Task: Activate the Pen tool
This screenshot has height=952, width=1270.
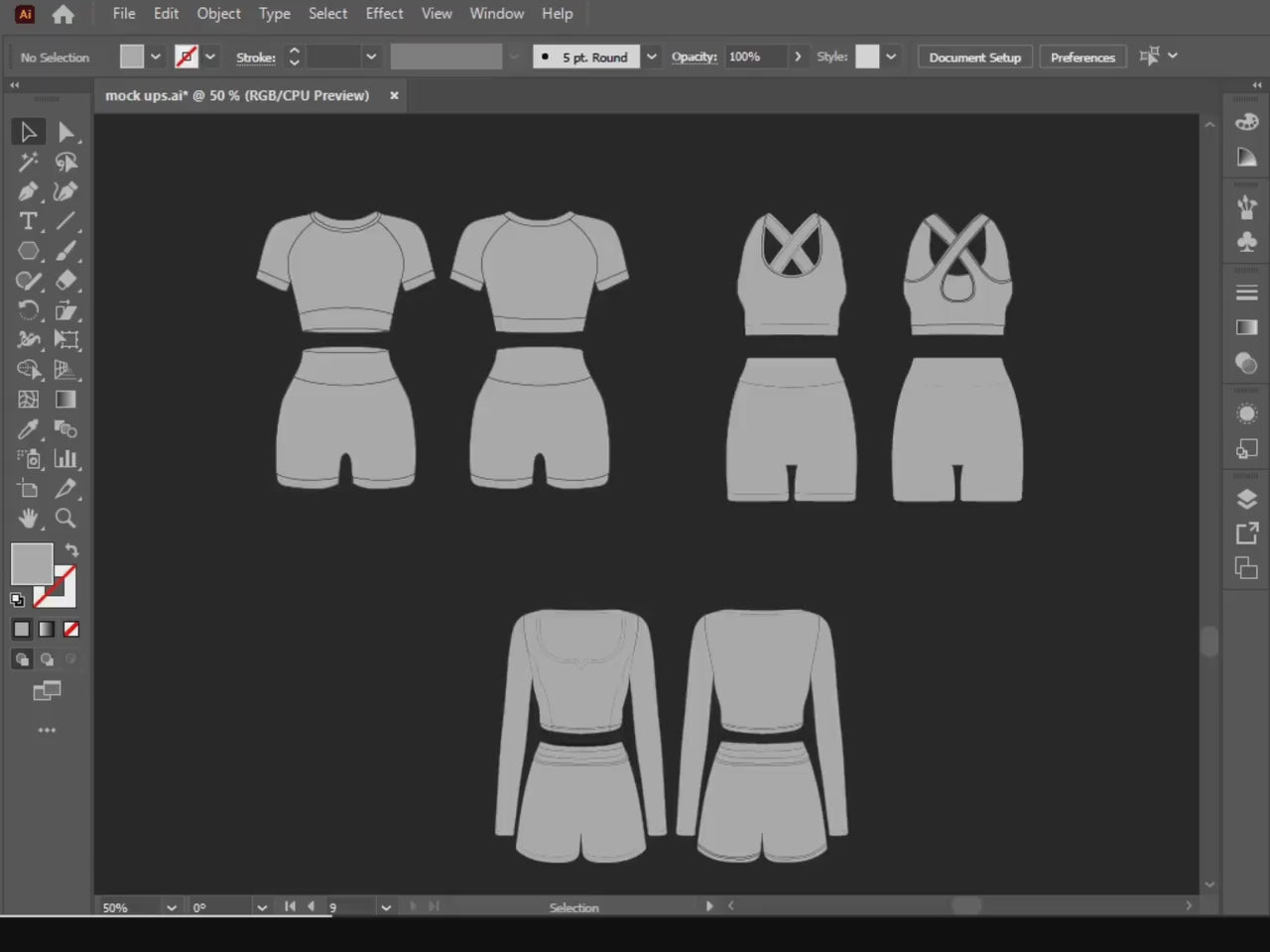Action: [x=28, y=191]
